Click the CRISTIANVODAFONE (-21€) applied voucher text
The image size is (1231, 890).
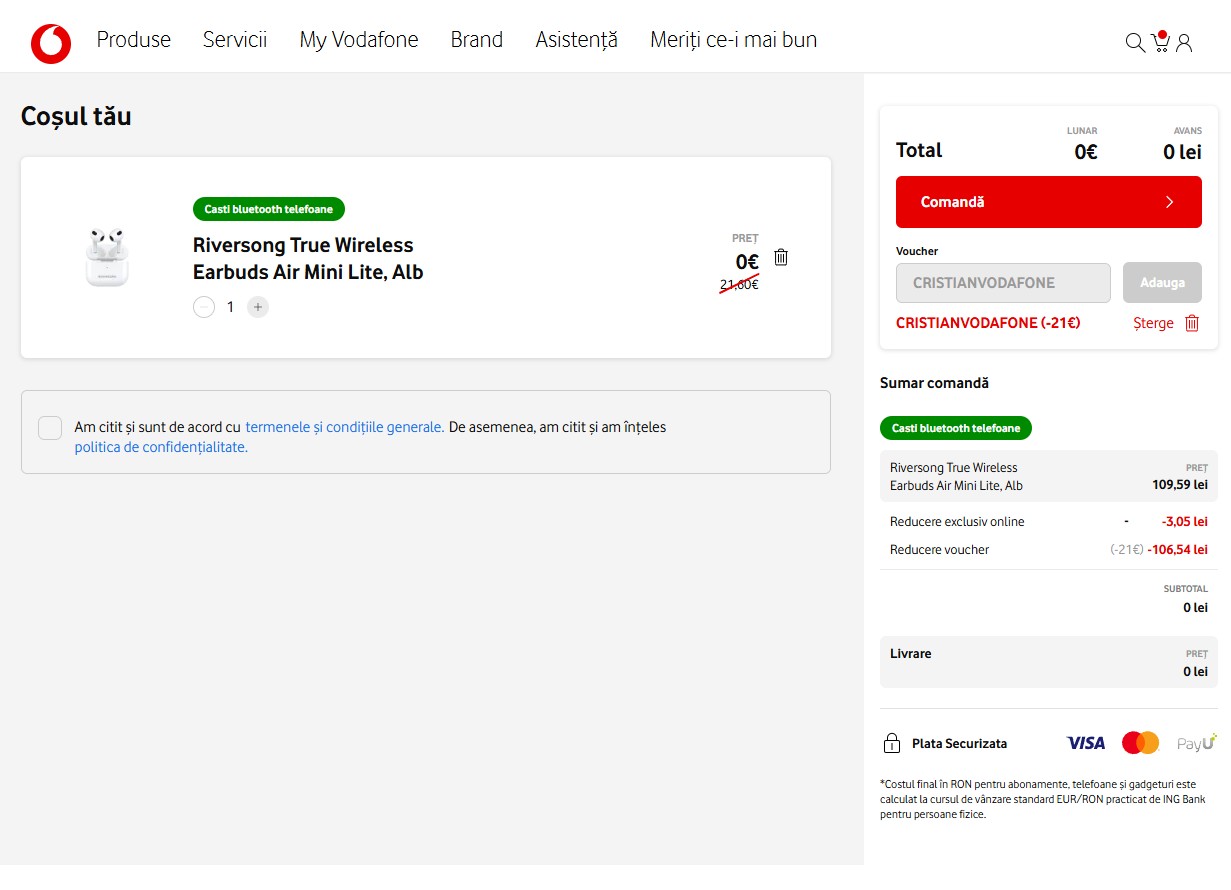(x=988, y=323)
